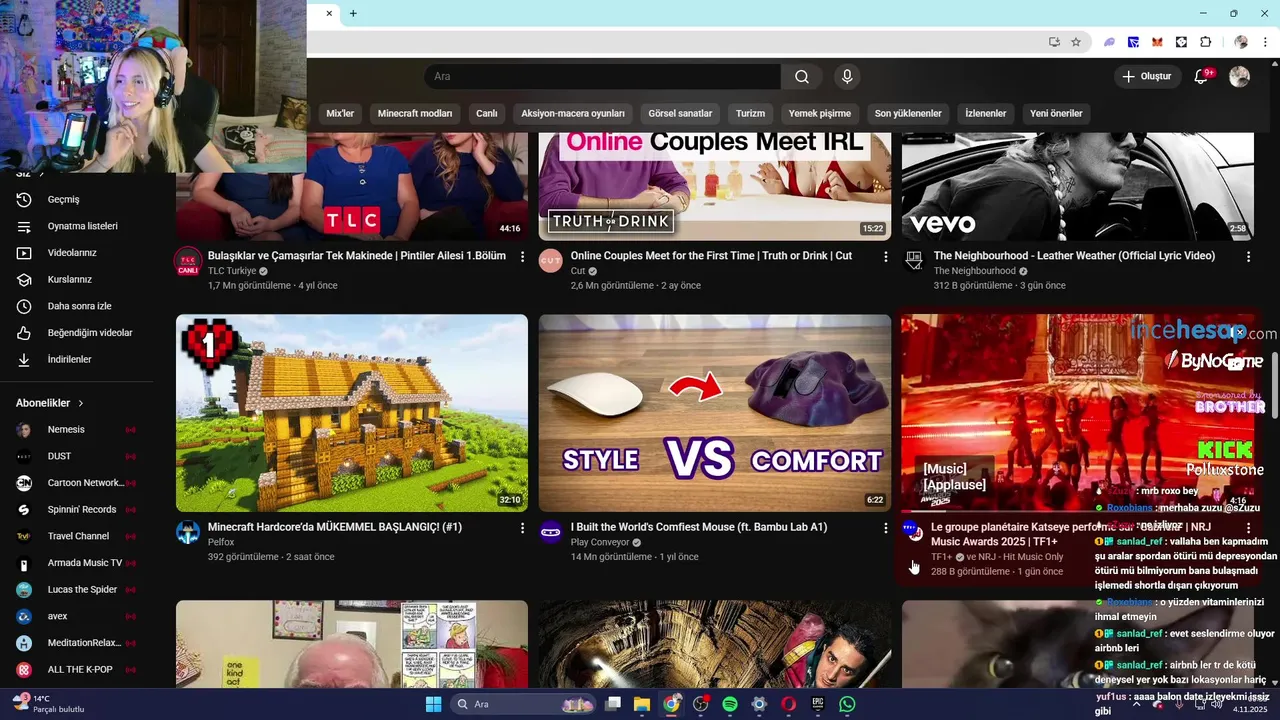Screen dimensions: 1280x720
Task: Click the Chrome profile avatar in toolbar
Action: pos(1241,42)
